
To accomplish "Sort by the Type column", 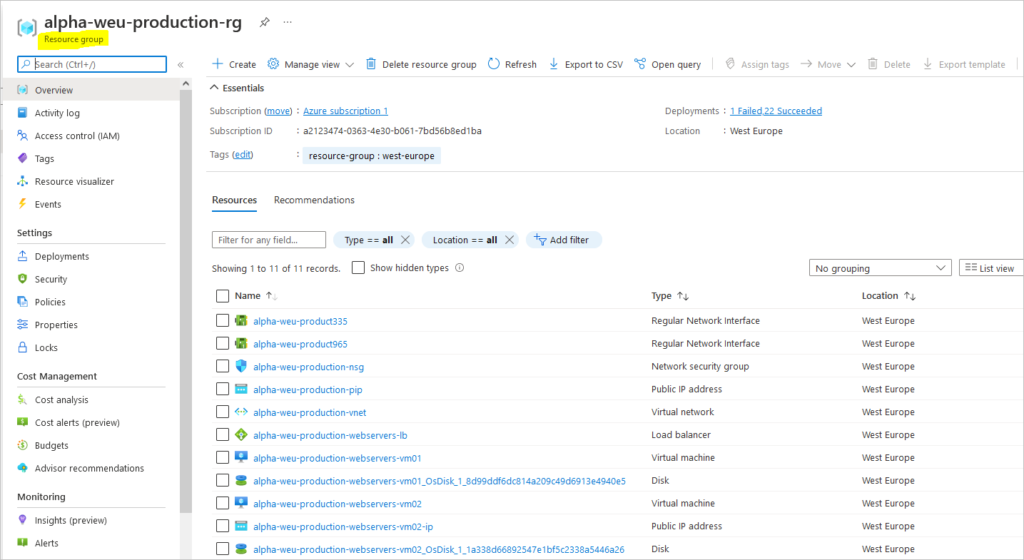I will [x=669, y=296].
